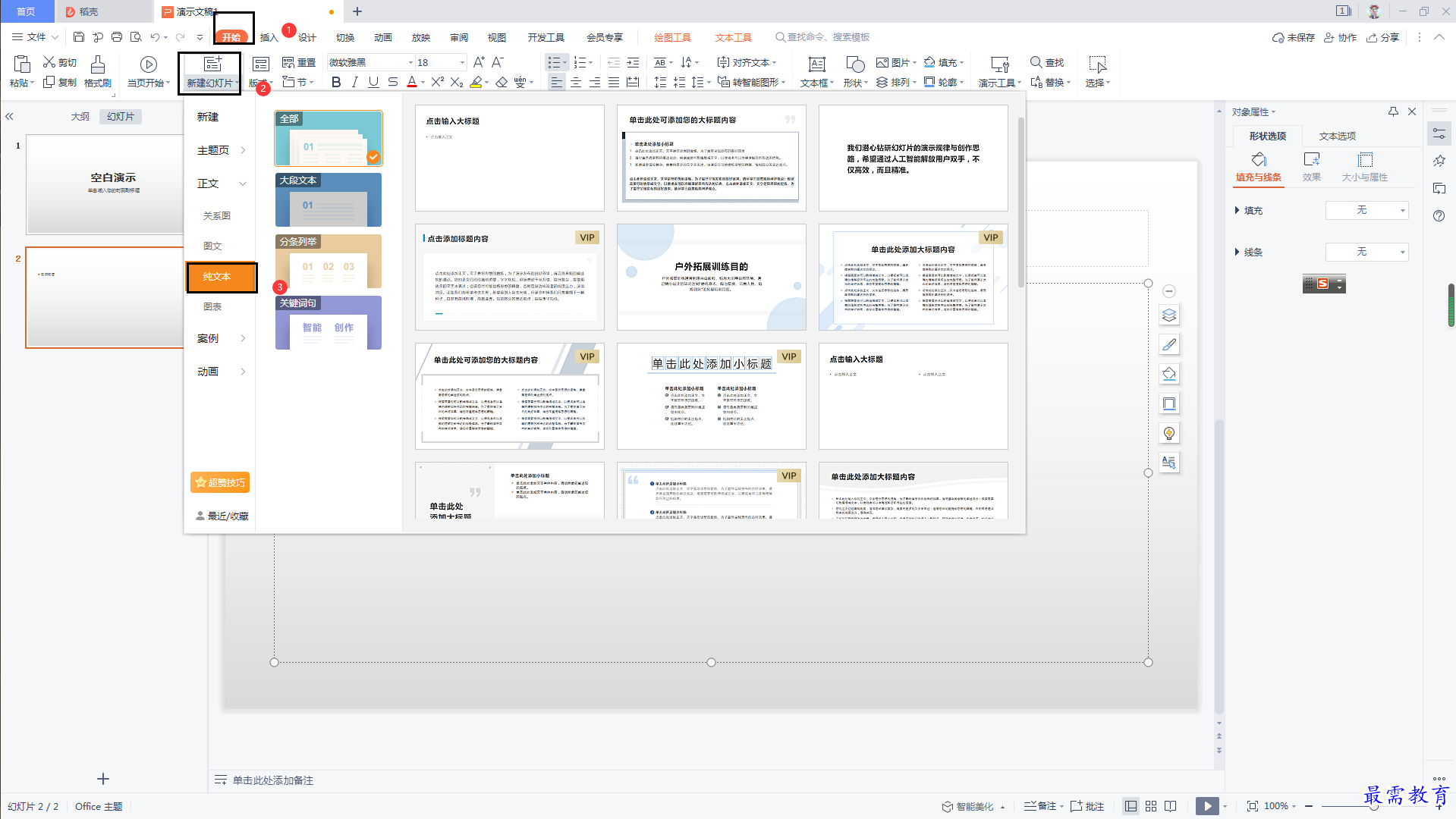Open the font name dropdown

411,62
